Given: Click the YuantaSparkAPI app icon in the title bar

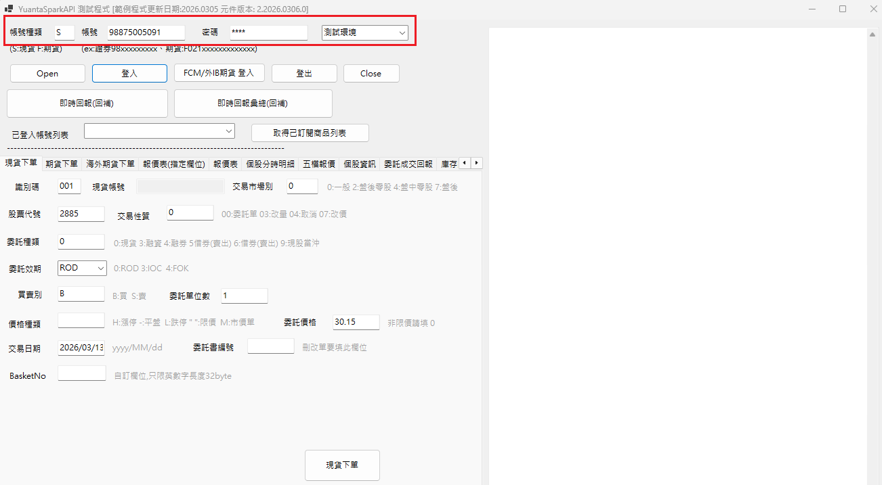Looking at the screenshot, I should (8, 9).
